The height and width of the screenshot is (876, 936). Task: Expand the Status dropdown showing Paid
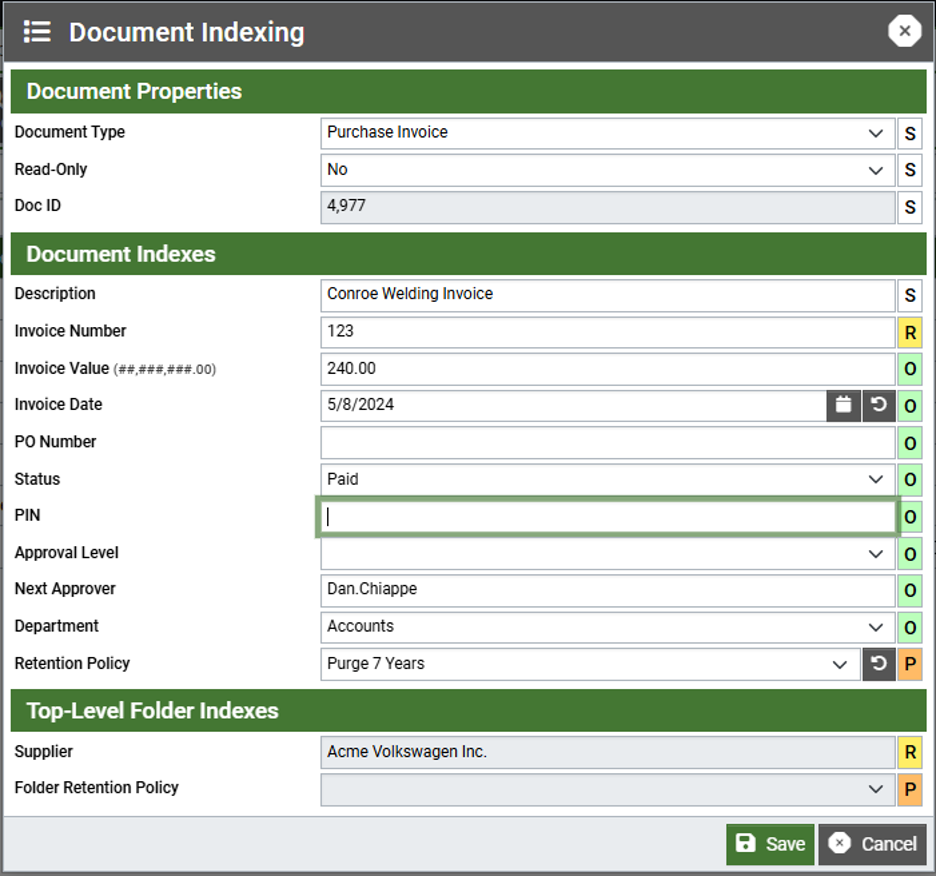click(608, 480)
